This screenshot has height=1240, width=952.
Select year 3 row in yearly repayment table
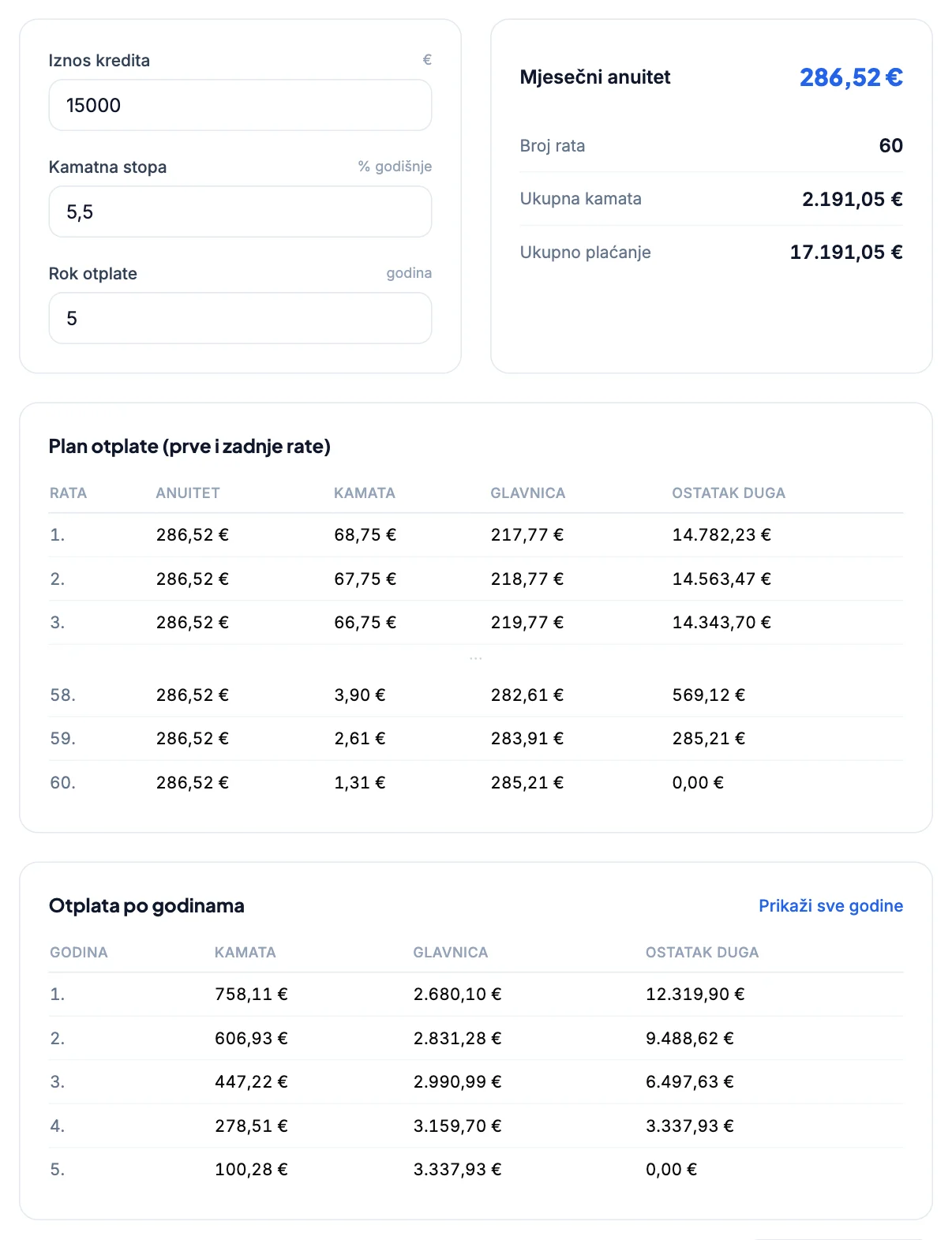point(476,1081)
